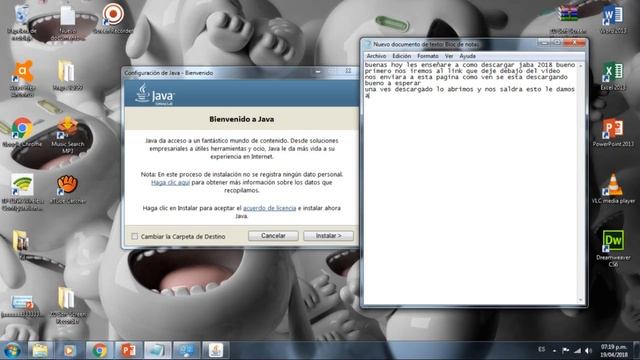Screen dimensions: 640x360
Task: Switch to Chrome in the taskbar
Action: point(99,350)
